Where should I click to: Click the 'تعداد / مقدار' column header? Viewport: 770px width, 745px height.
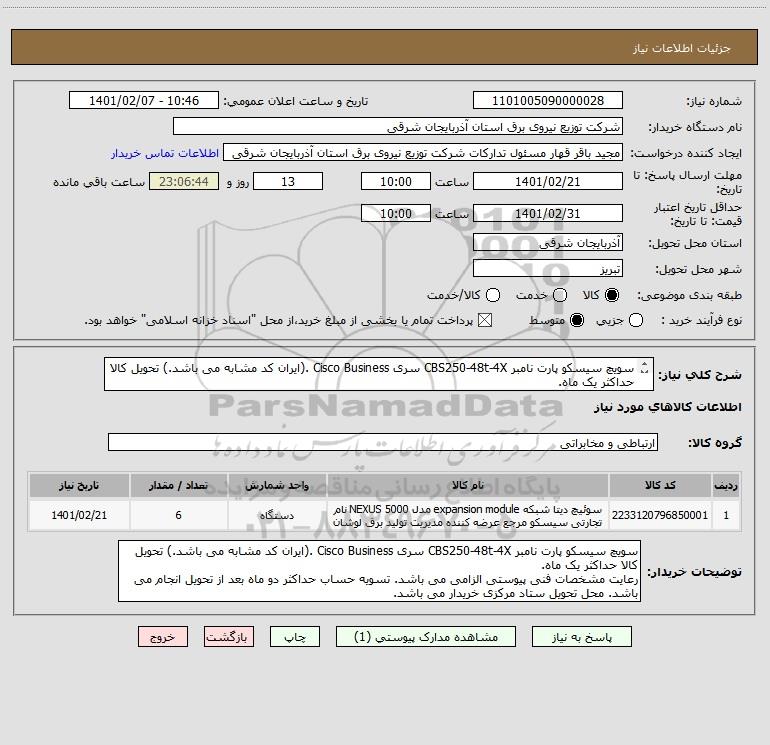pyautogui.click(x=178, y=485)
